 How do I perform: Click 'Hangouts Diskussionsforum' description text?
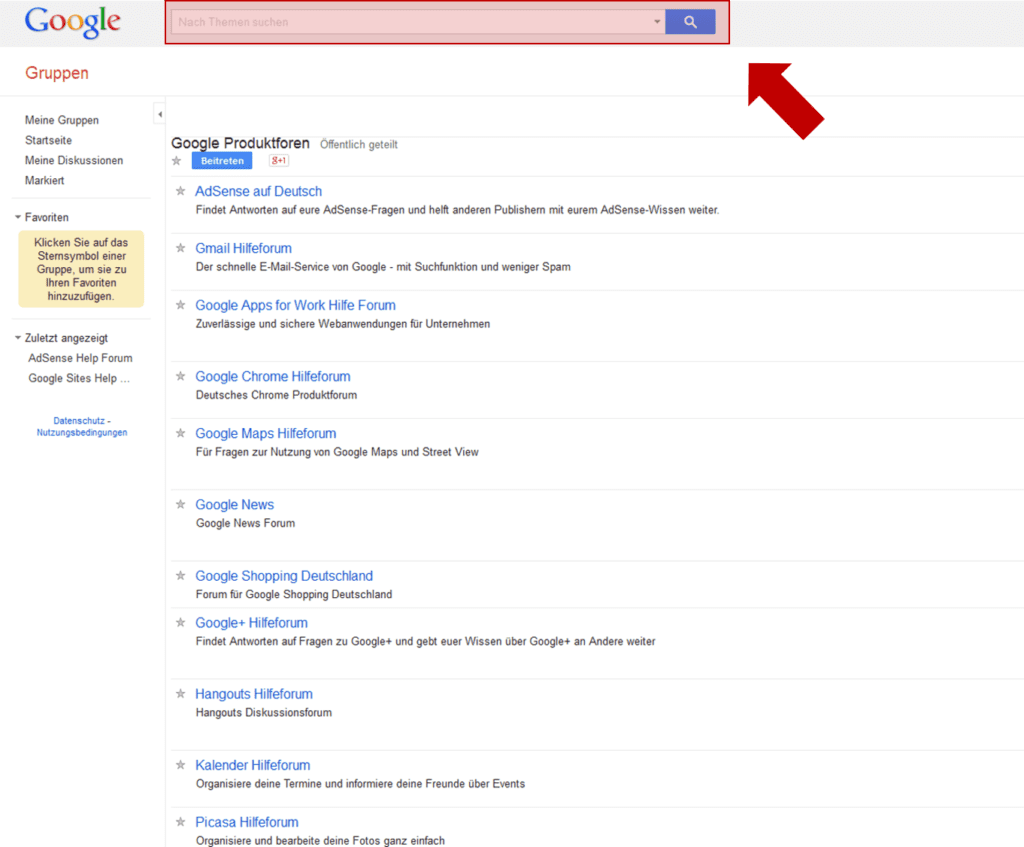click(x=264, y=712)
